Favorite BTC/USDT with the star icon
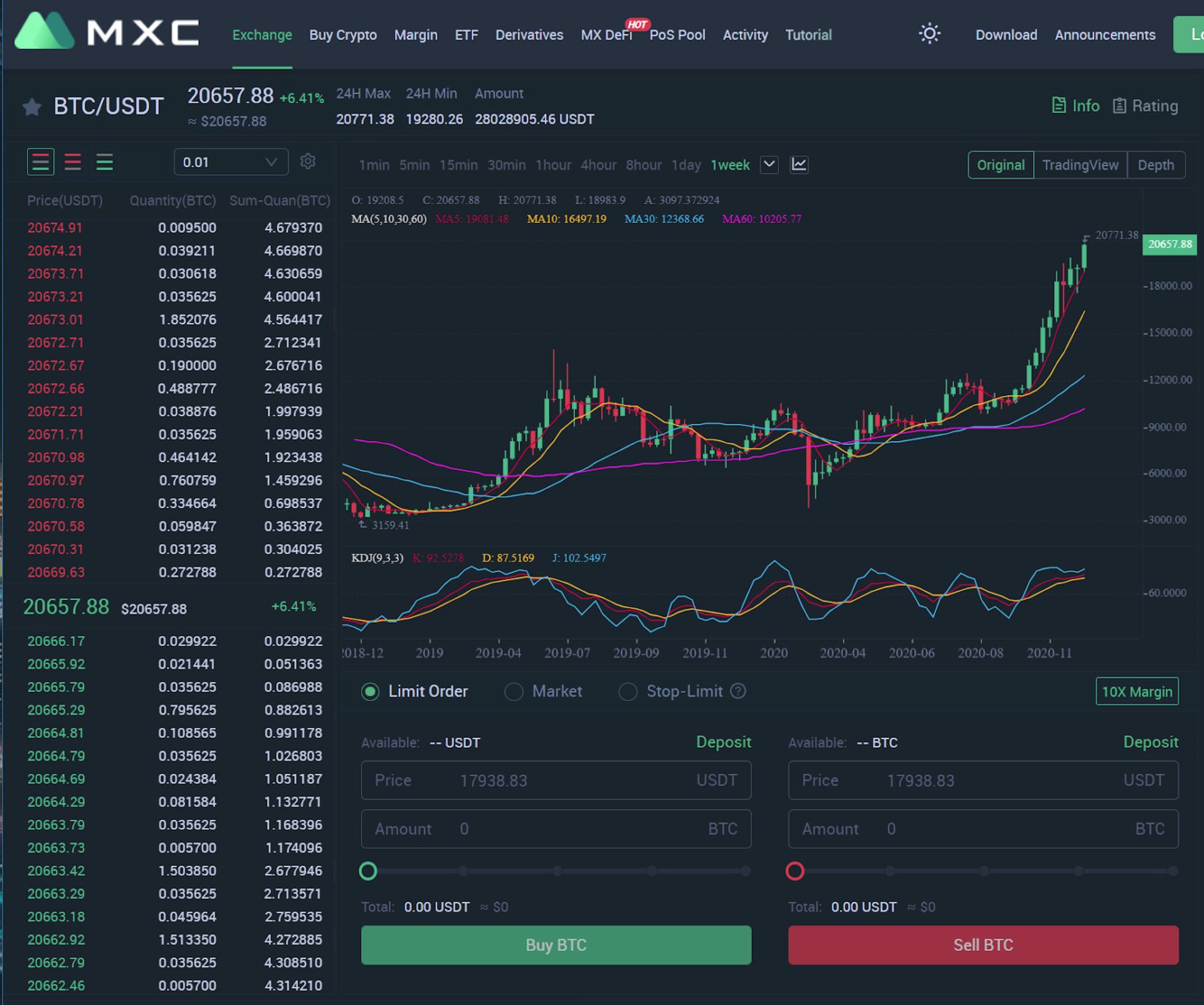The width and height of the screenshot is (1204, 1005). 32,107
